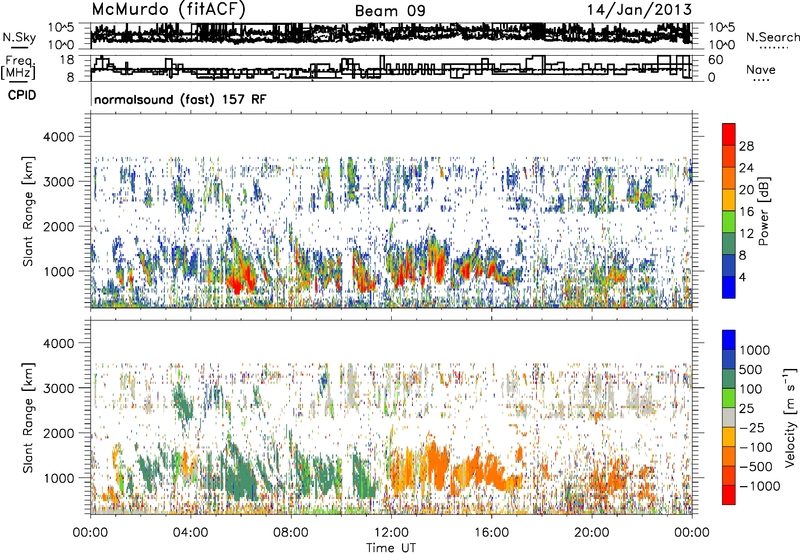Click the '16:00' time axis tick label
800x554 pixels.
[x=491, y=533]
